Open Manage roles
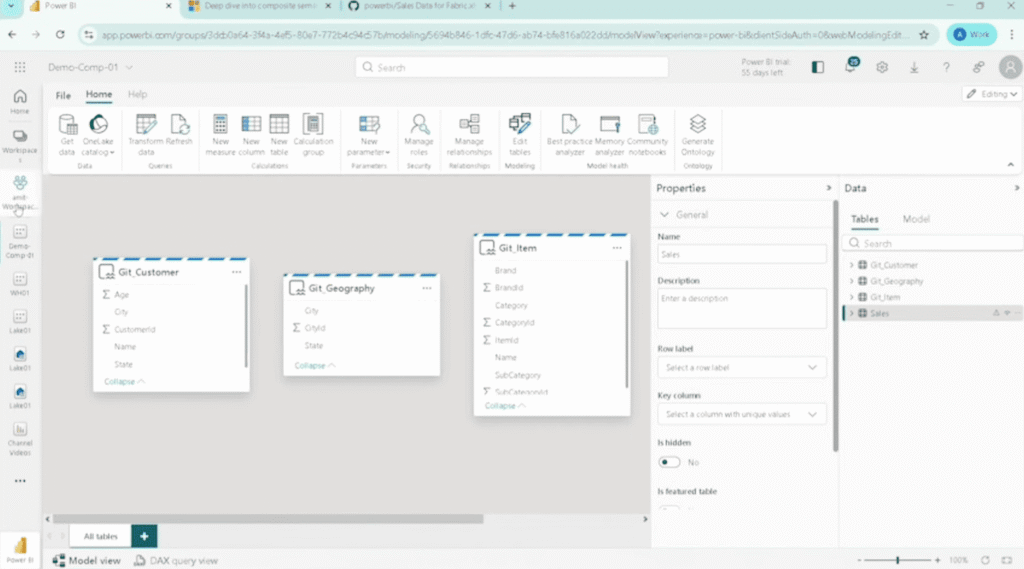The height and width of the screenshot is (569, 1024). coord(419,135)
